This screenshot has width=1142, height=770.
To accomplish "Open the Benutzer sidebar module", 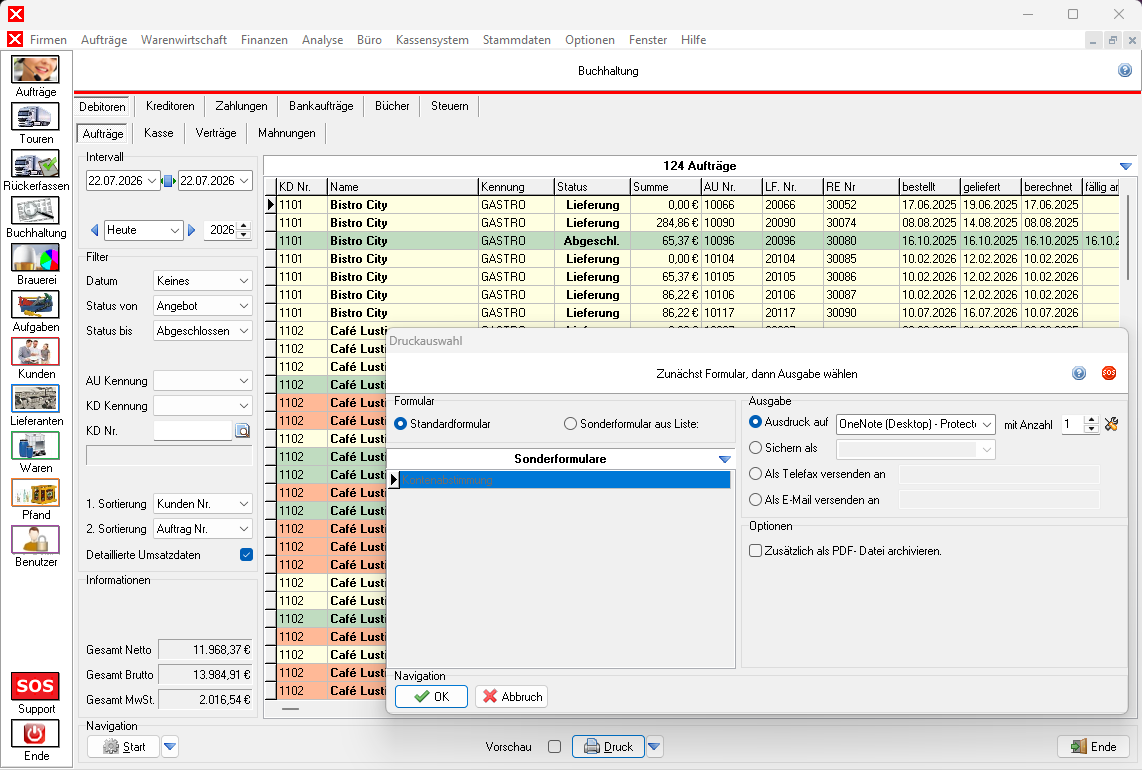I will click(x=35, y=546).
